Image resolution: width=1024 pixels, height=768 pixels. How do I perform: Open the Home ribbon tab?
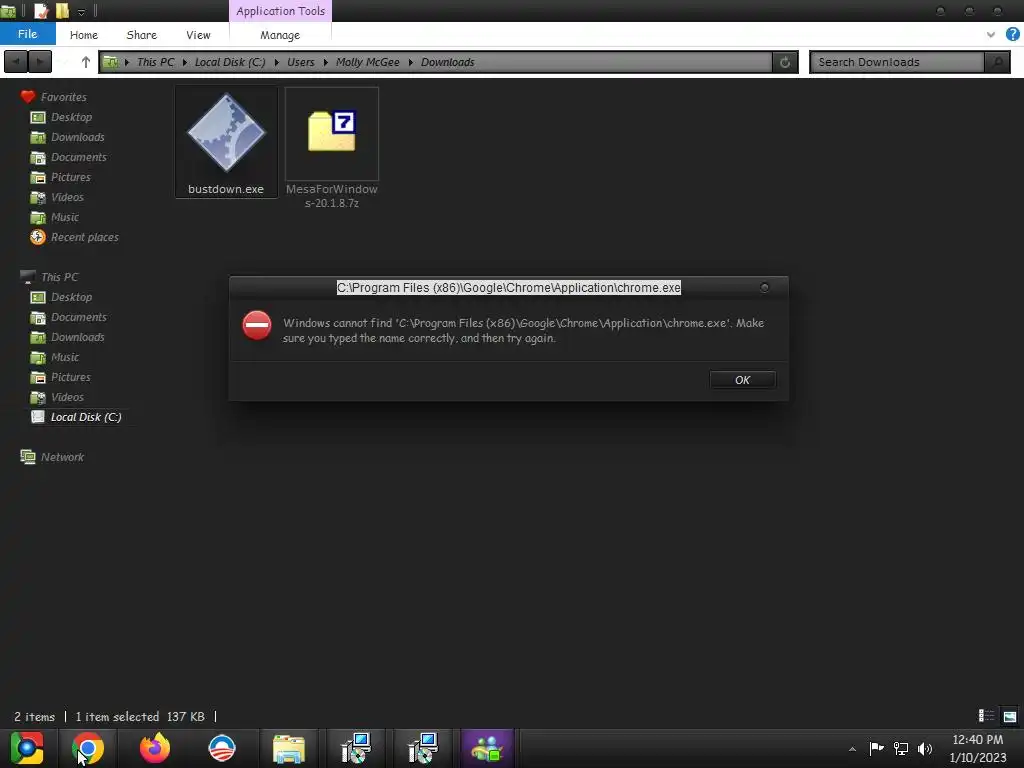[x=84, y=35]
